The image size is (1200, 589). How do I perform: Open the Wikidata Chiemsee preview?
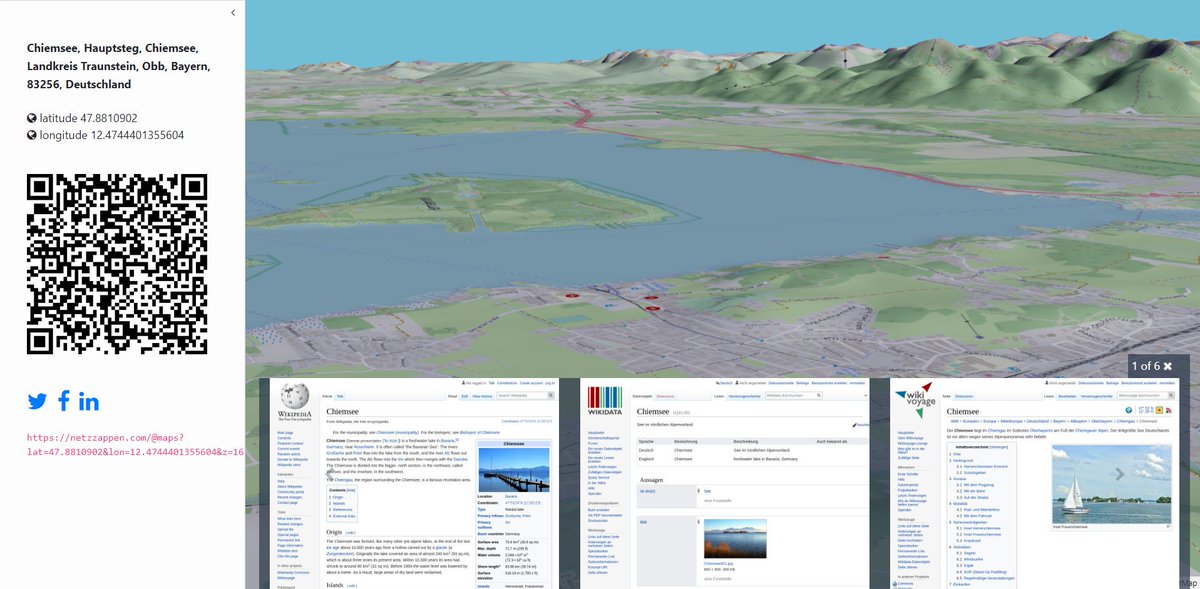pyautogui.click(x=725, y=483)
